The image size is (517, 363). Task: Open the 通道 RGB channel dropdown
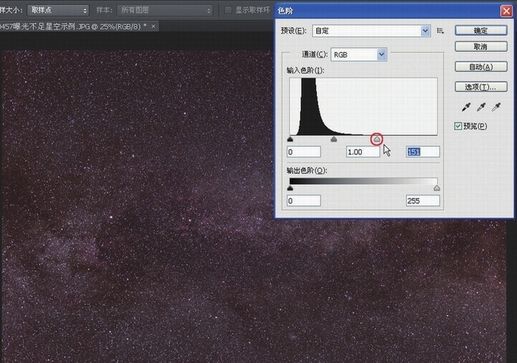click(359, 54)
